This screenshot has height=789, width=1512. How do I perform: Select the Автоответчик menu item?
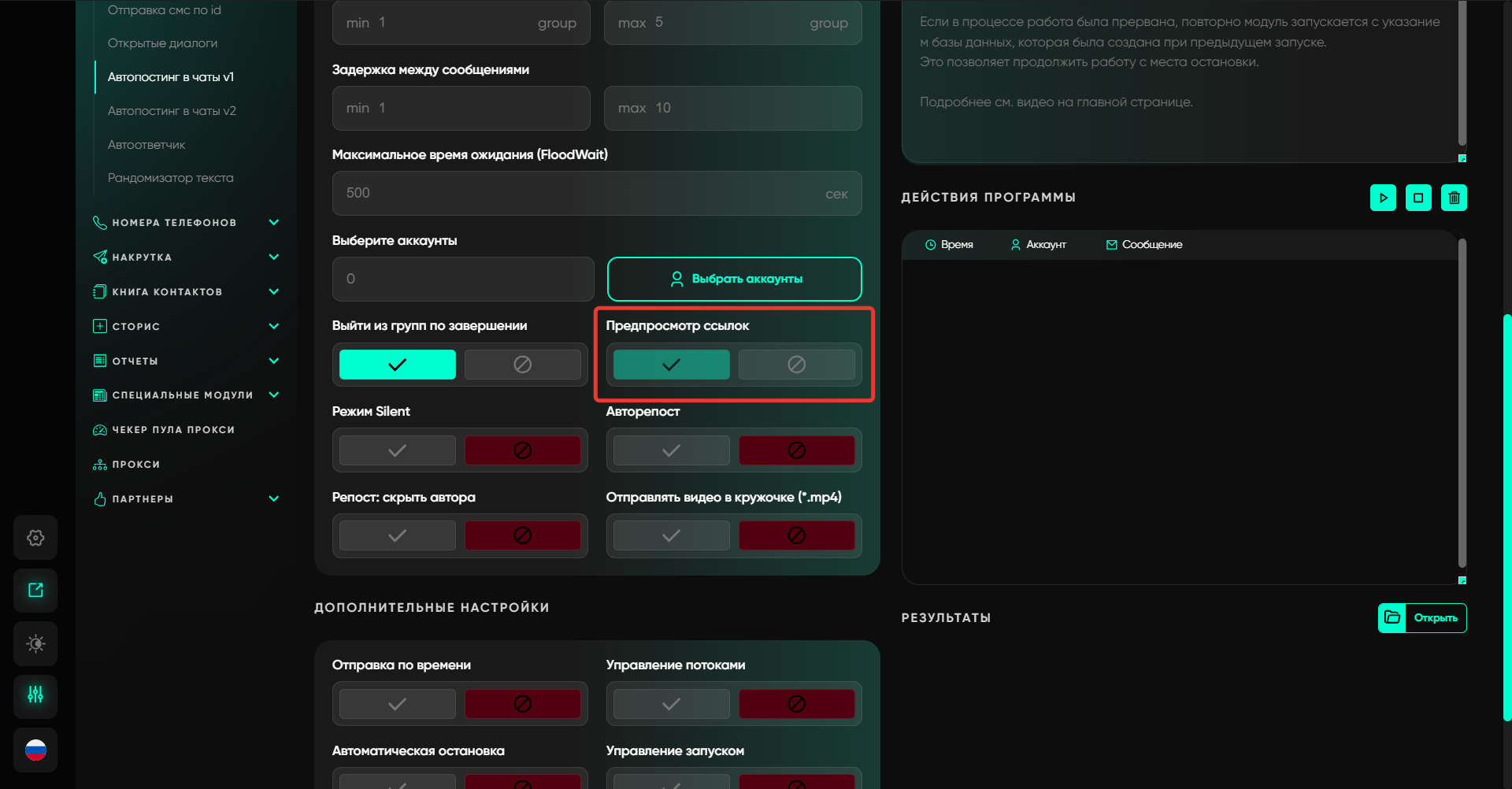click(x=146, y=145)
